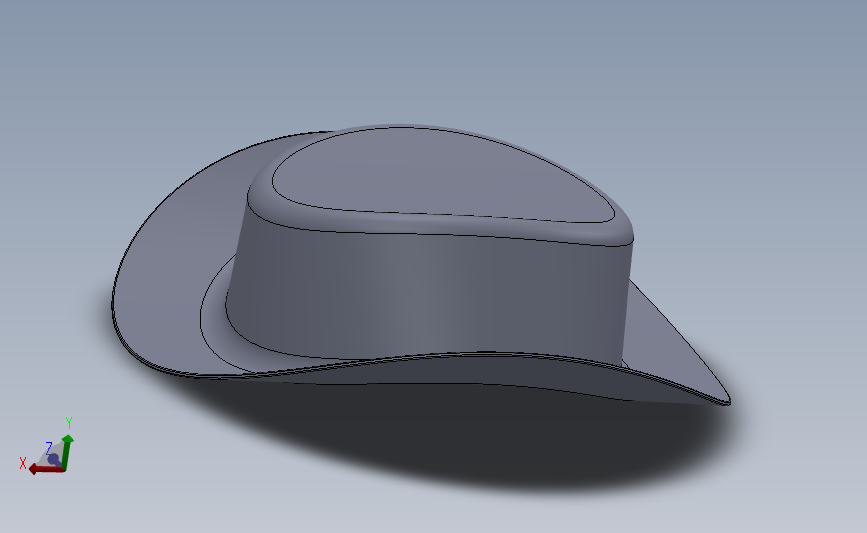Click the green Y axis arrow on the triad
867x533 pixels.
pos(67,452)
